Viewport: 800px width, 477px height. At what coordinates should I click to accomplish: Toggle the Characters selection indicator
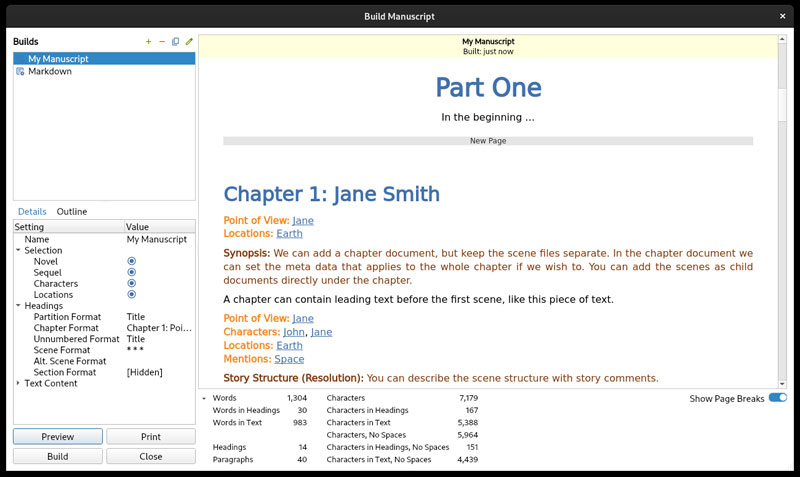[132, 283]
